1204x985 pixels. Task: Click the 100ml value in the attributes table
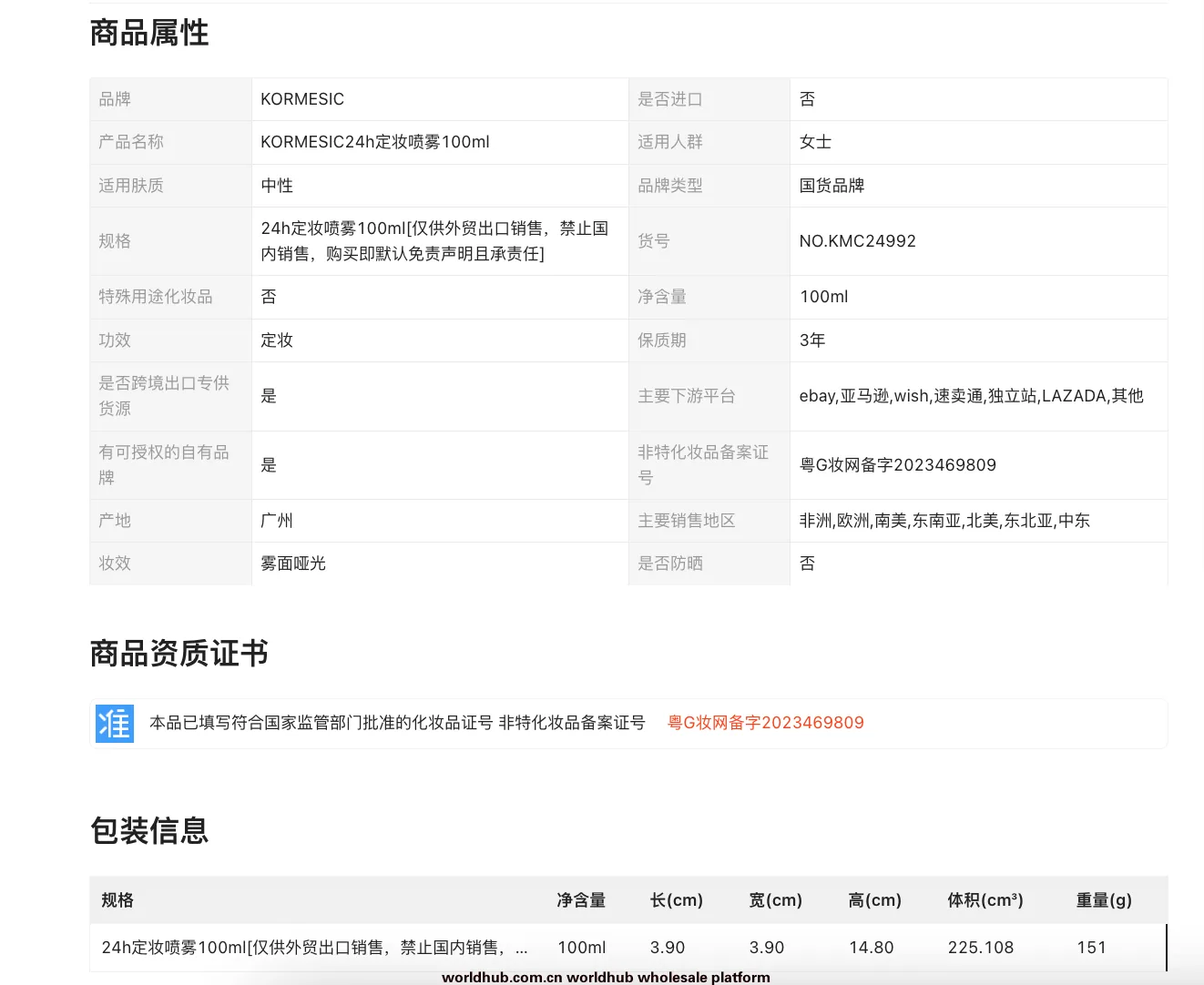pos(824,297)
